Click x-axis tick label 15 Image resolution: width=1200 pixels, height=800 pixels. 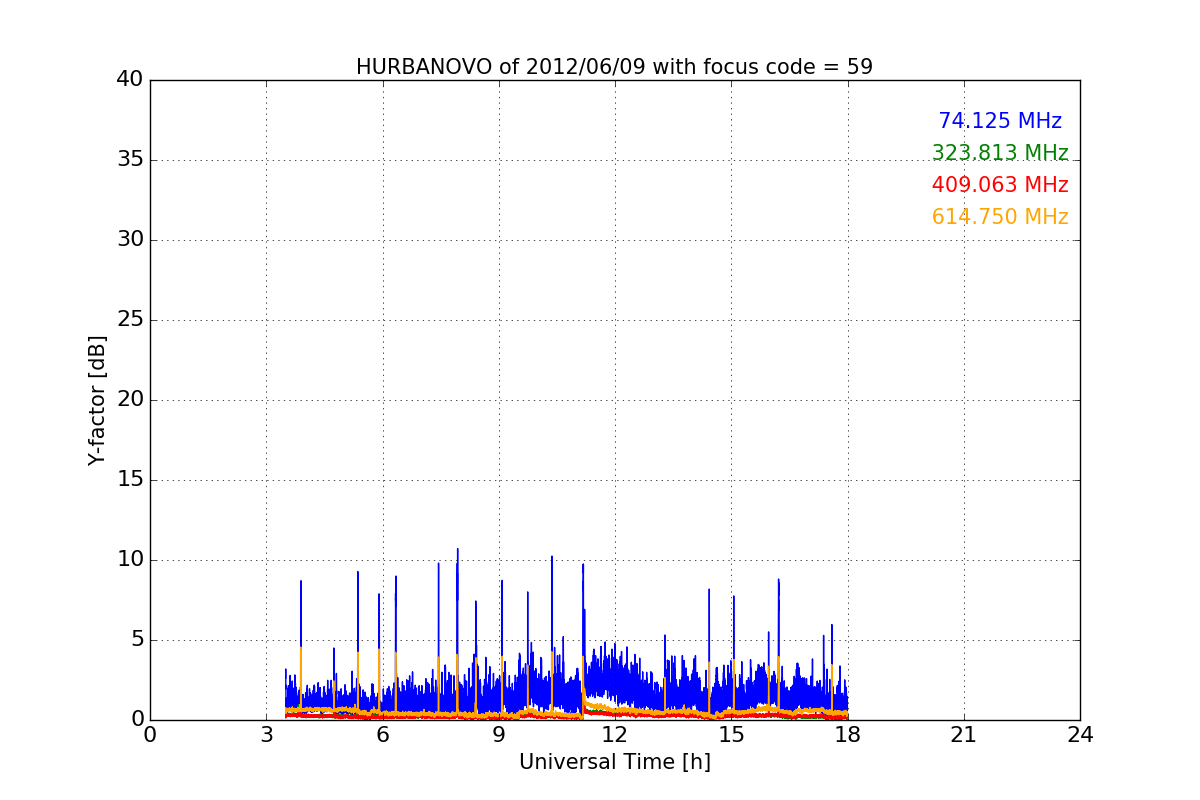[731, 735]
